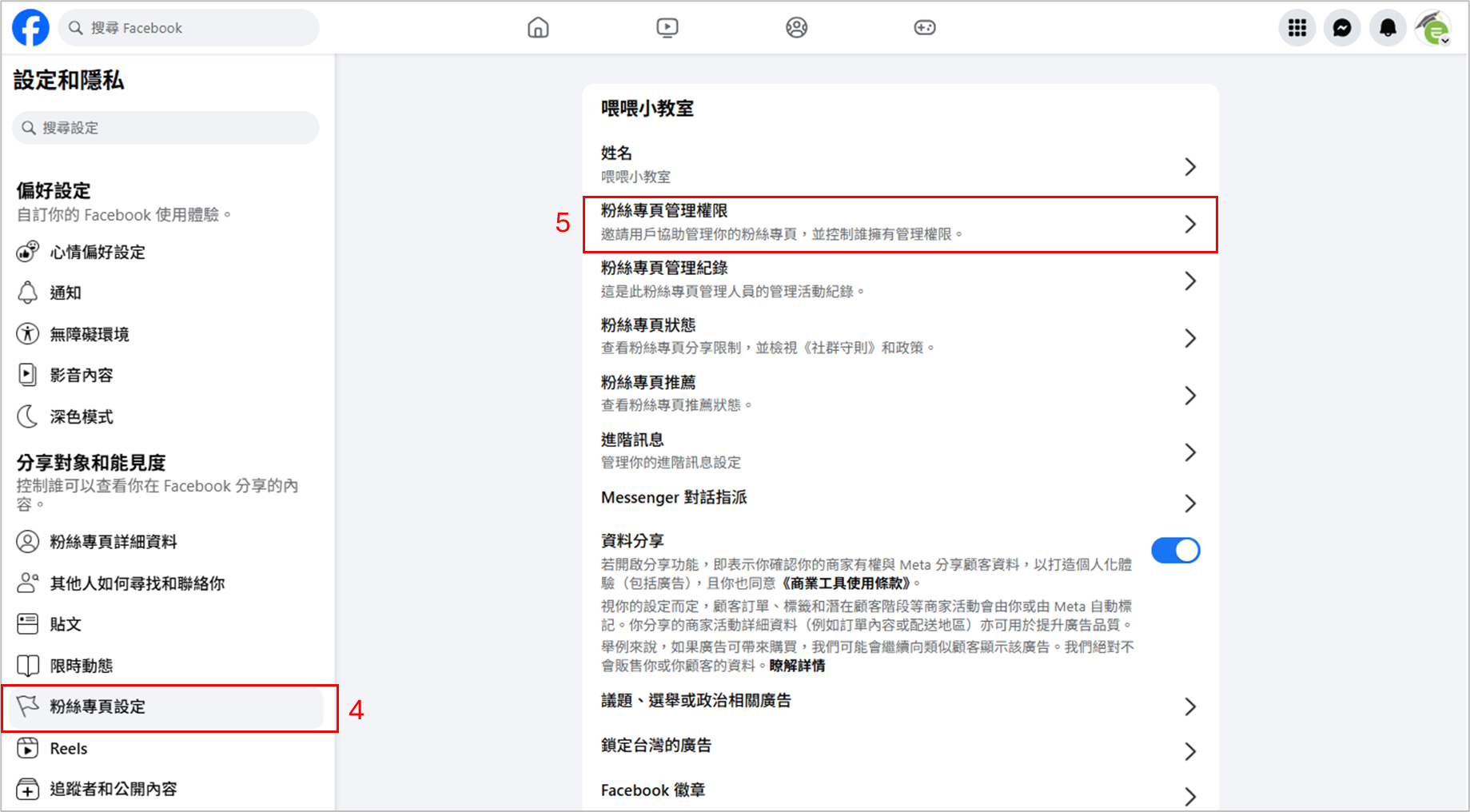1470x812 pixels.
Task: Expand the 進階訊息 row chevron
Action: pyautogui.click(x=1190, y=452)
